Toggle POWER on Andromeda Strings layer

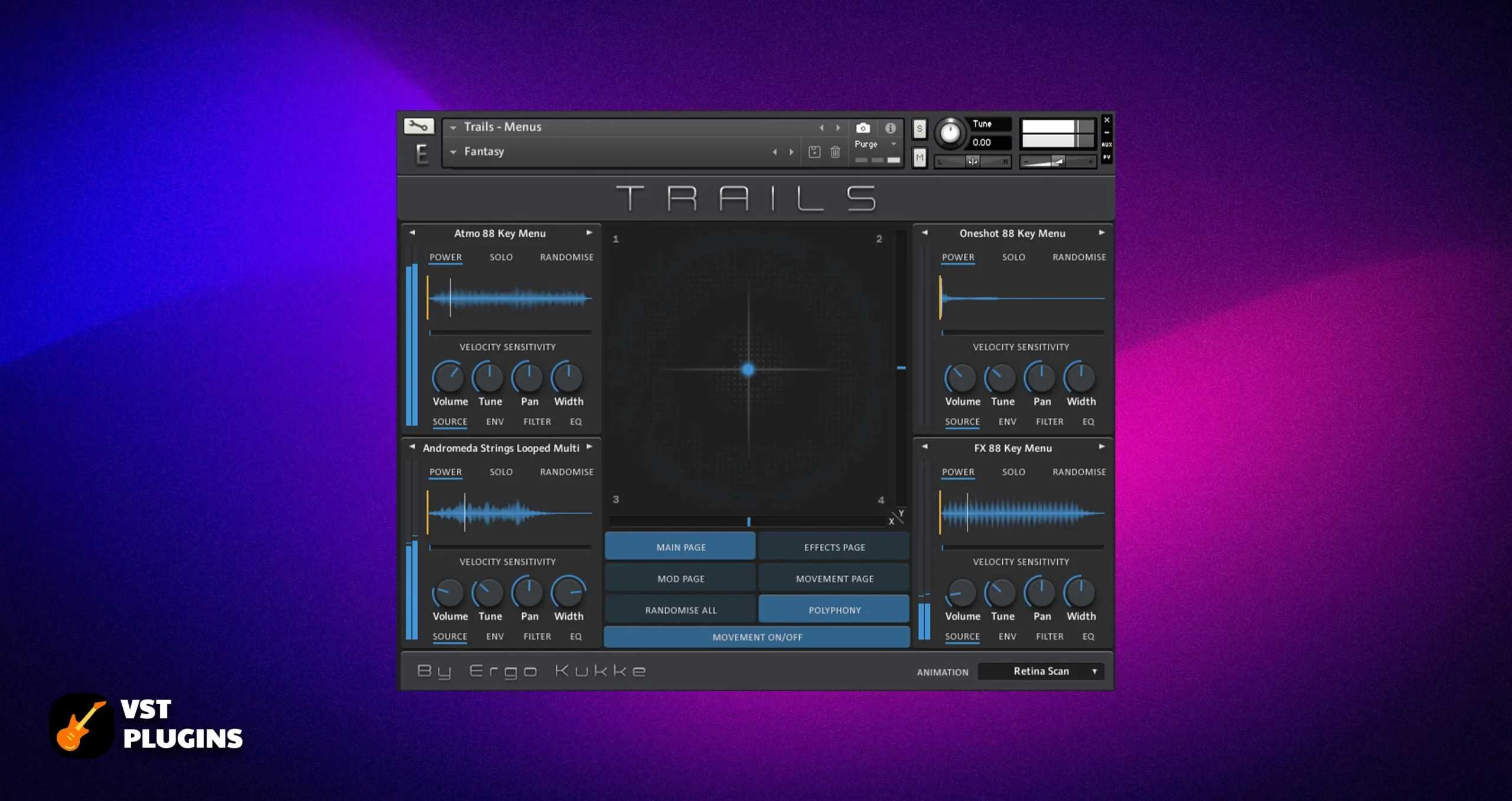445,472
